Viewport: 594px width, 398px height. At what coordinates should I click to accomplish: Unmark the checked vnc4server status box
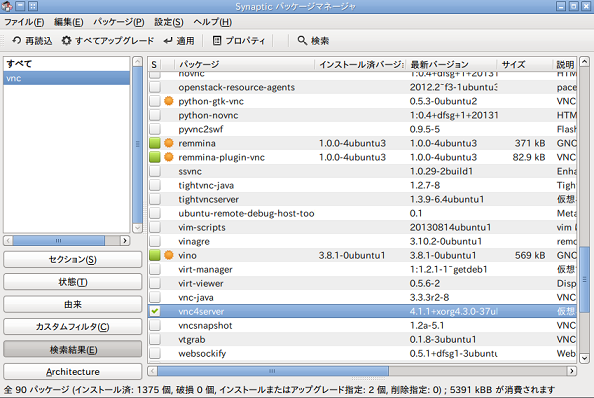(x=155, y=311)
